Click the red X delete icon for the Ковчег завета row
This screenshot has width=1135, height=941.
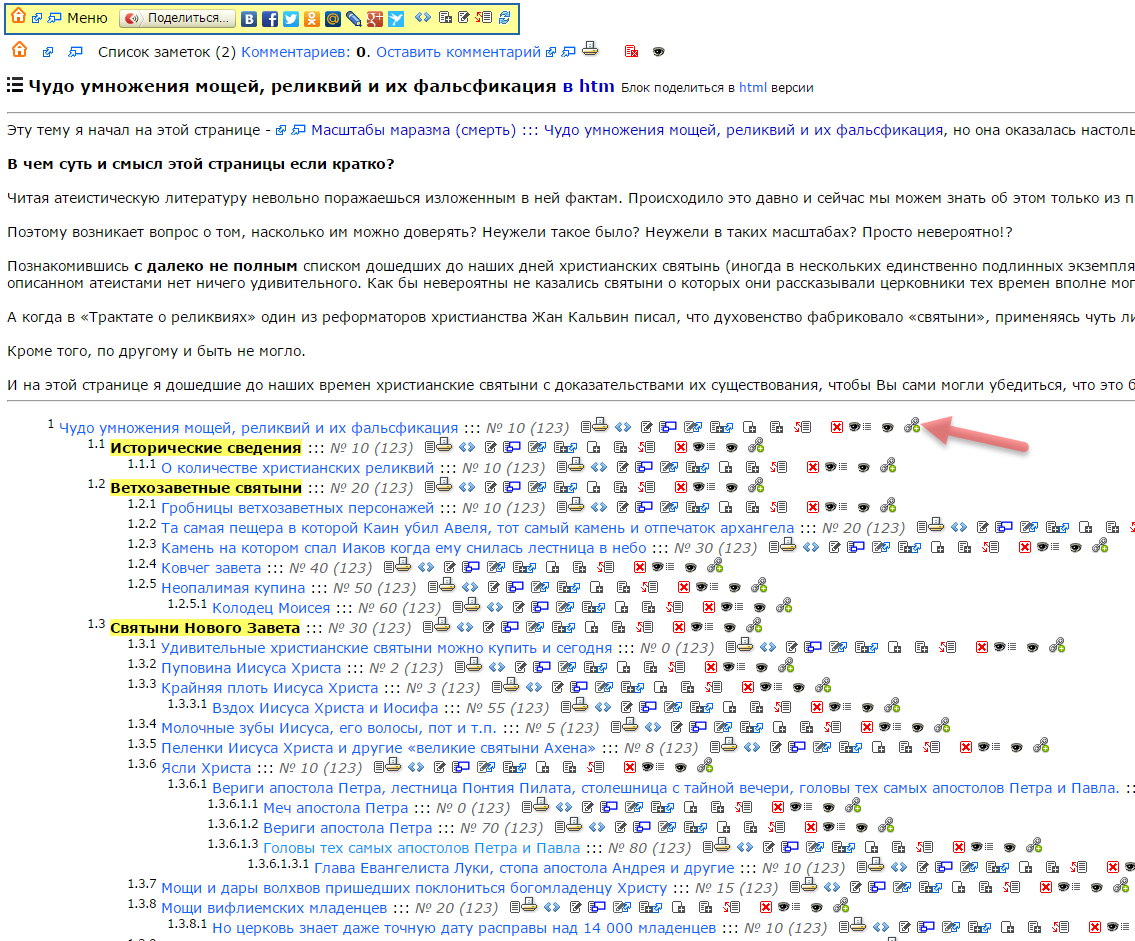point(640,567)
